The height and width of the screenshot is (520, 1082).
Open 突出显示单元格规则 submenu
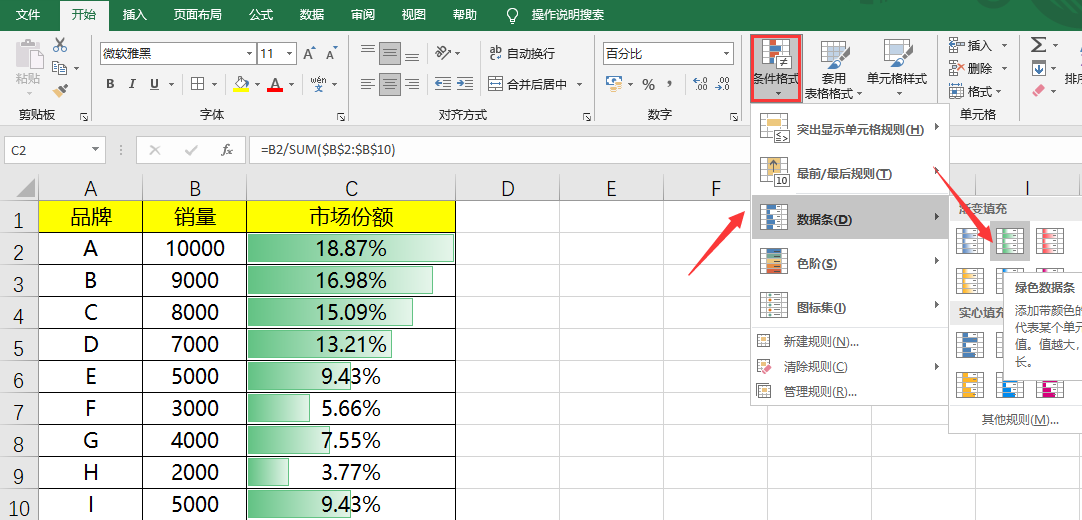pyautogui.click(x=849, y=129)
